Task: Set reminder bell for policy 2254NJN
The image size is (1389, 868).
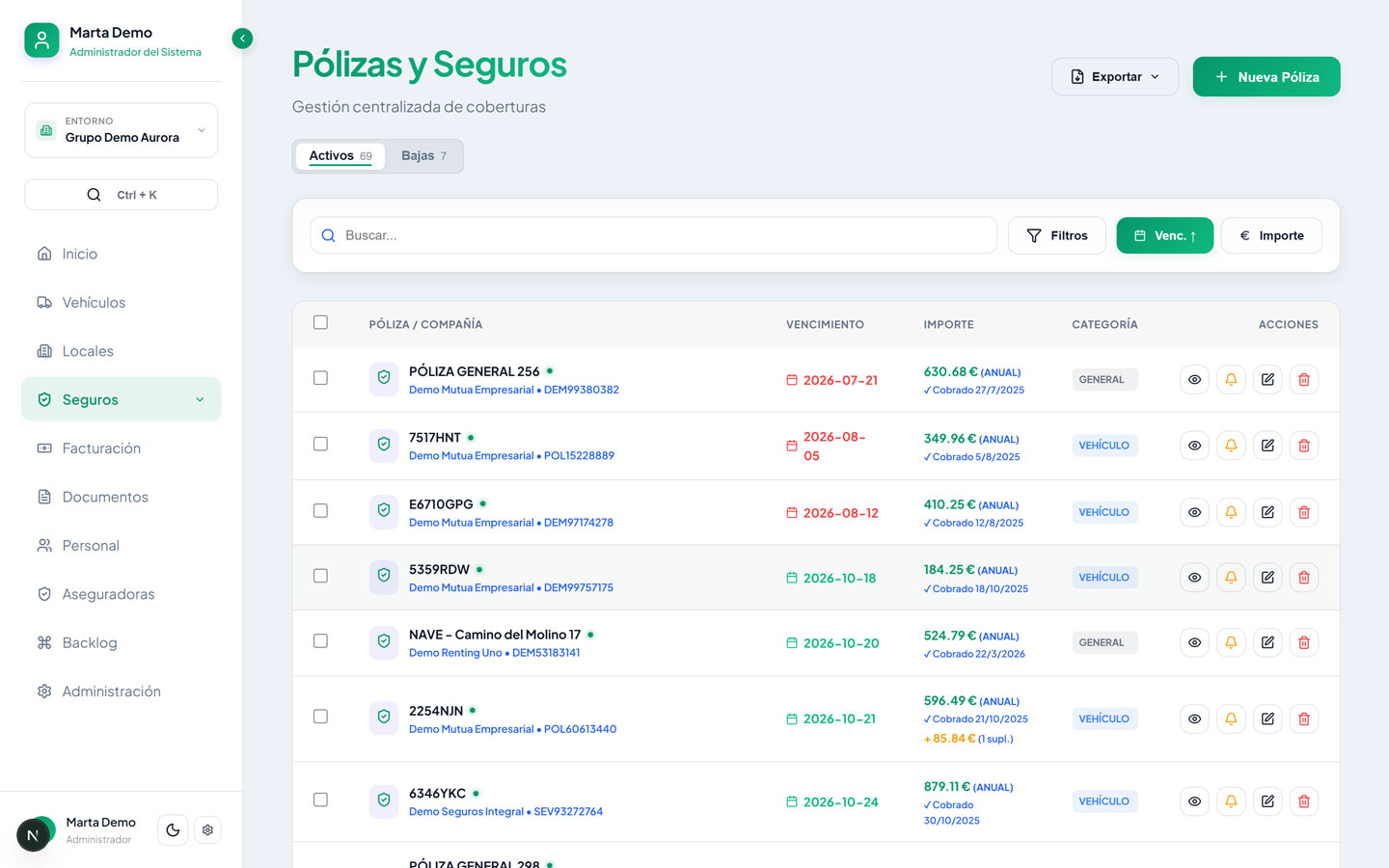Action: pos(1231,719)
